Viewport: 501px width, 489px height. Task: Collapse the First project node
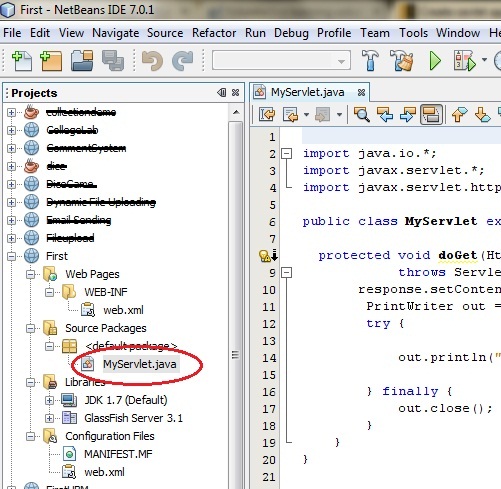pos(12,256)
